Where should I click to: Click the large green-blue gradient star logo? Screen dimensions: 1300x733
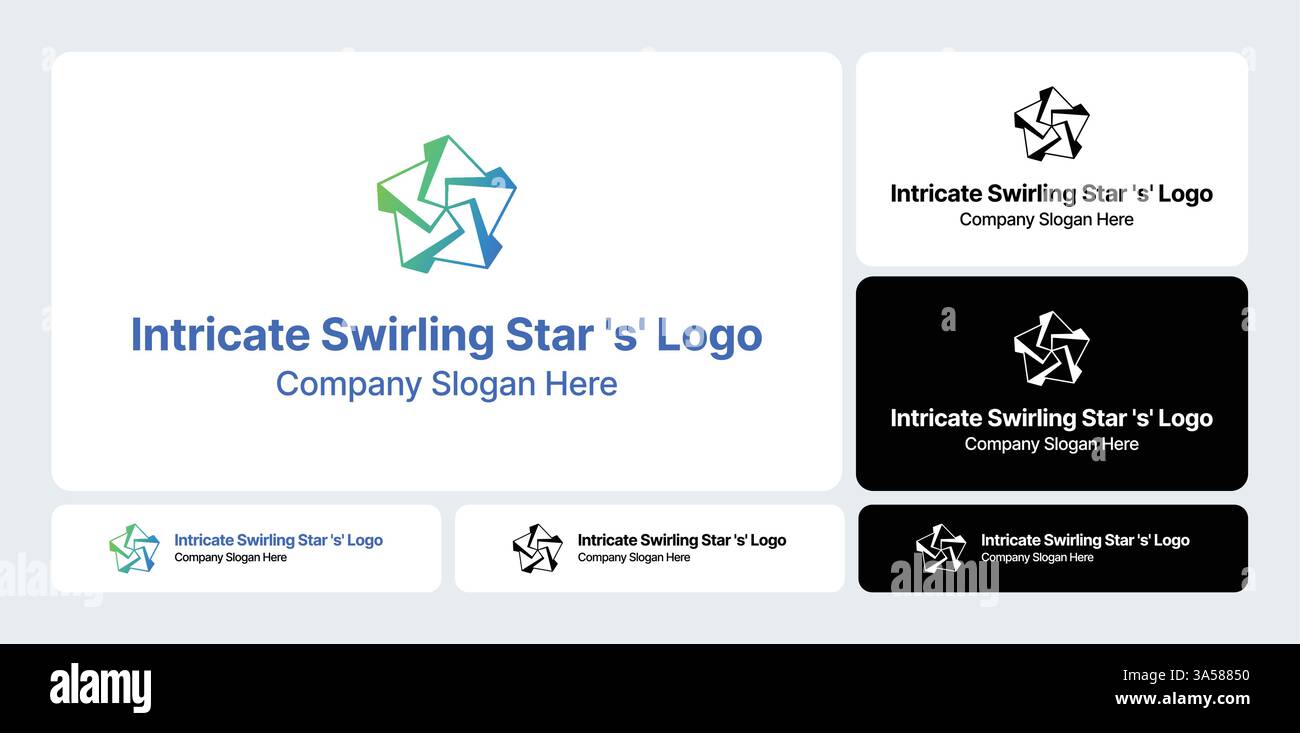[x=446, y=204]
